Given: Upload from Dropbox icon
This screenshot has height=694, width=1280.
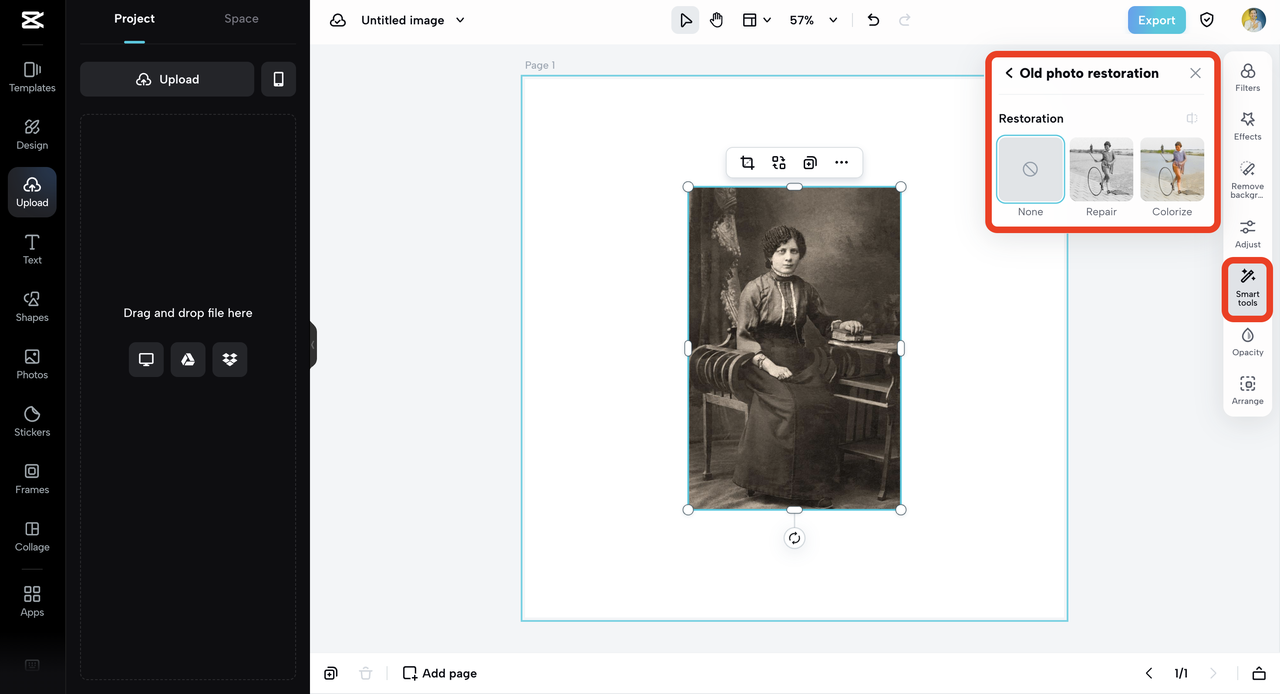Looking at the screenshot, I should pyautogui.click(x=230, y=359).
